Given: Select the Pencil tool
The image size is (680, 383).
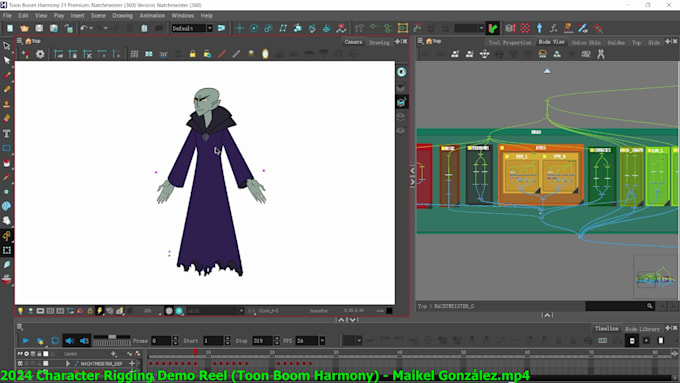Looking at the screenshot, I should [7, 89].
